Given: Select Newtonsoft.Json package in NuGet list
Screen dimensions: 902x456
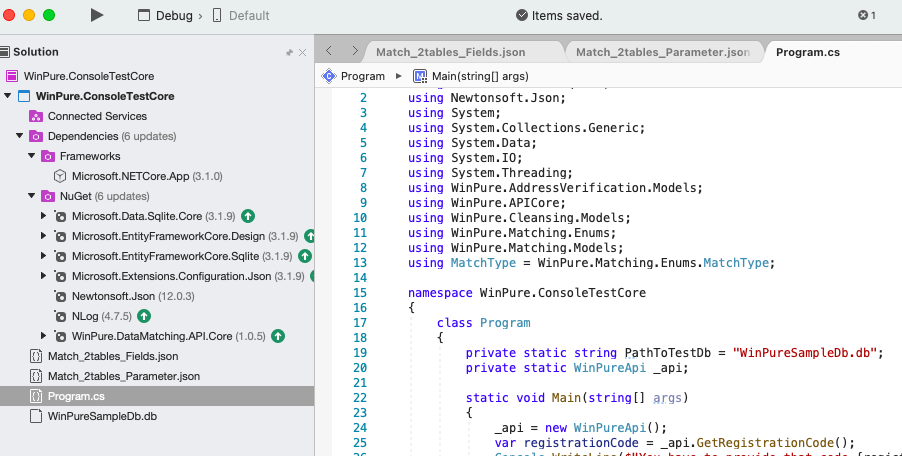Looking at the screenshot, I should [111, 296].
